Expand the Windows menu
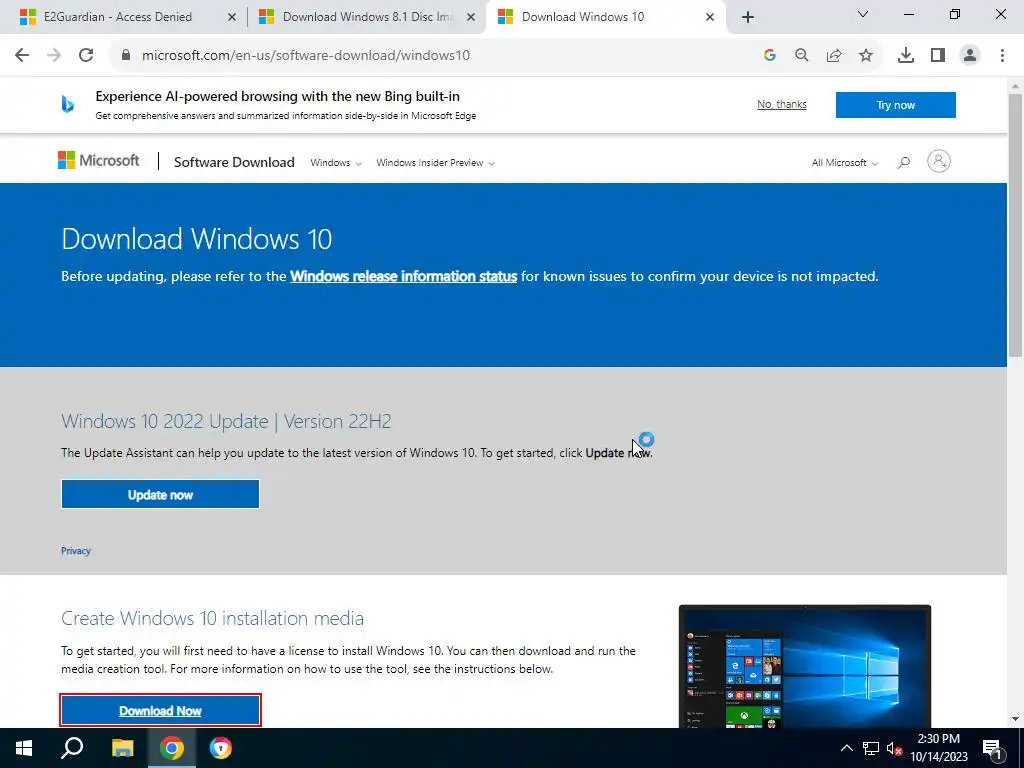The image size is (1024, 768). (x=336, y=163)
